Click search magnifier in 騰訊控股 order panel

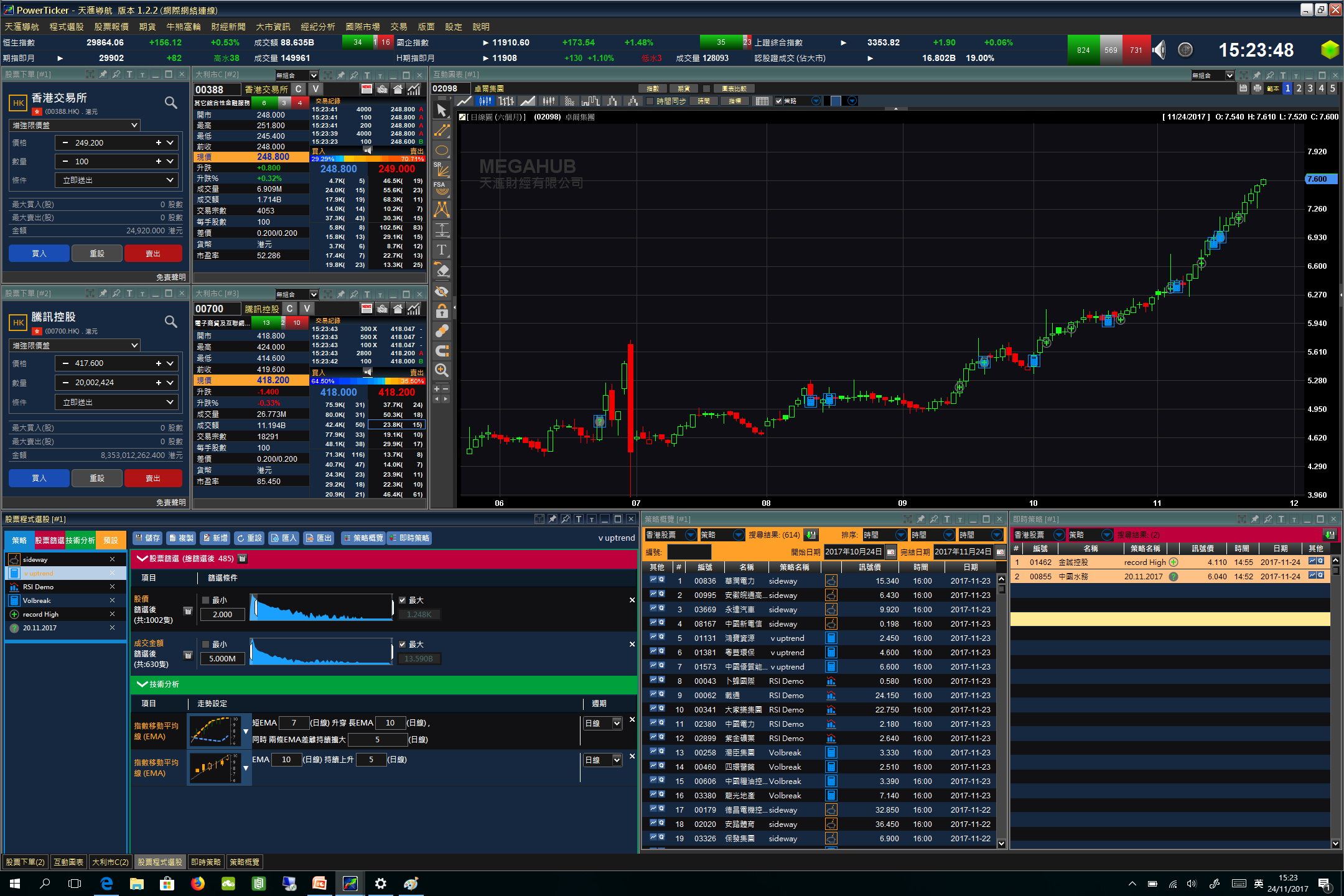click(x=171, y=322)
